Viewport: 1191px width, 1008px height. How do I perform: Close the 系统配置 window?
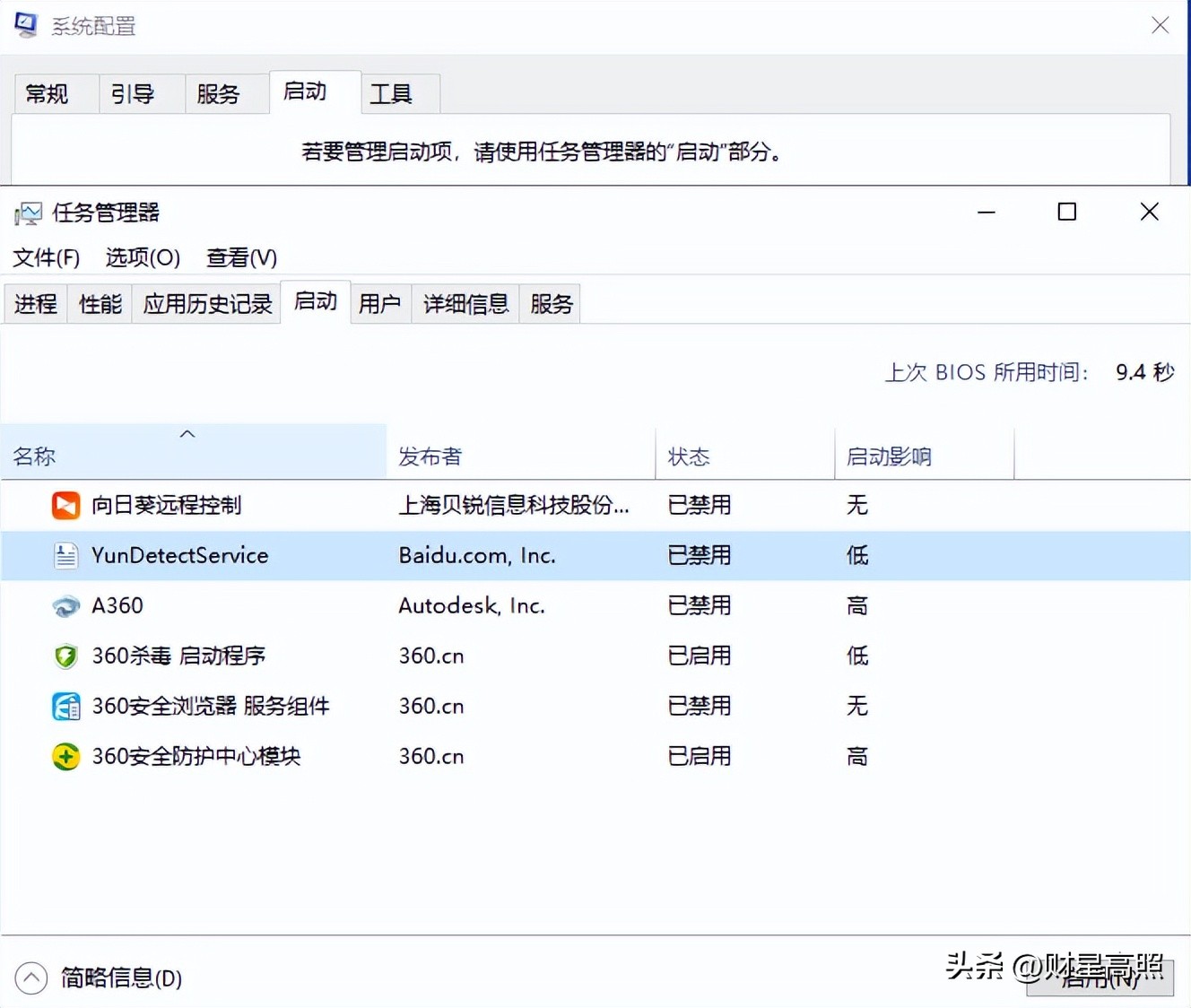[1160, 25]
